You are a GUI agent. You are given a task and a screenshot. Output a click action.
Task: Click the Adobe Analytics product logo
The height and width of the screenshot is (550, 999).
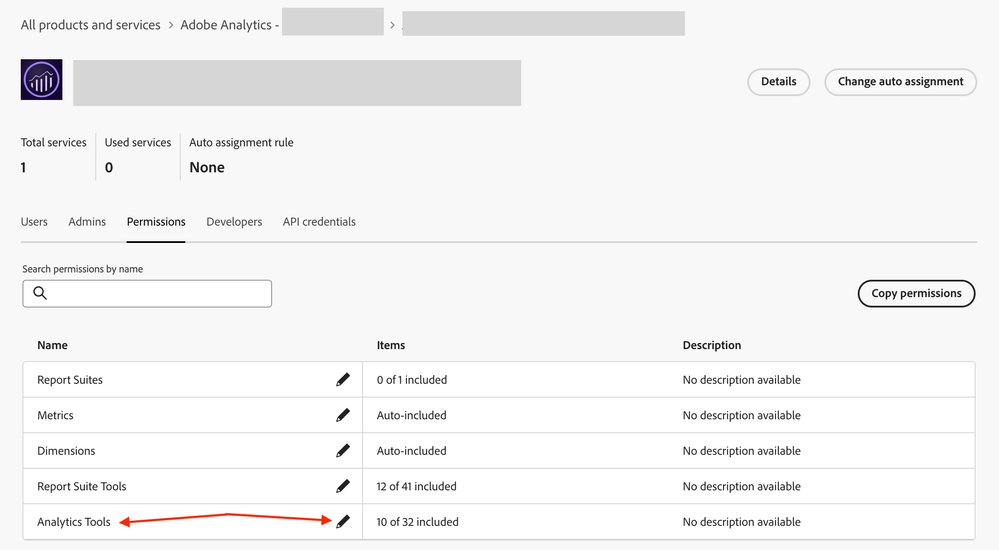pyautogui.click(x=41, y=80)
